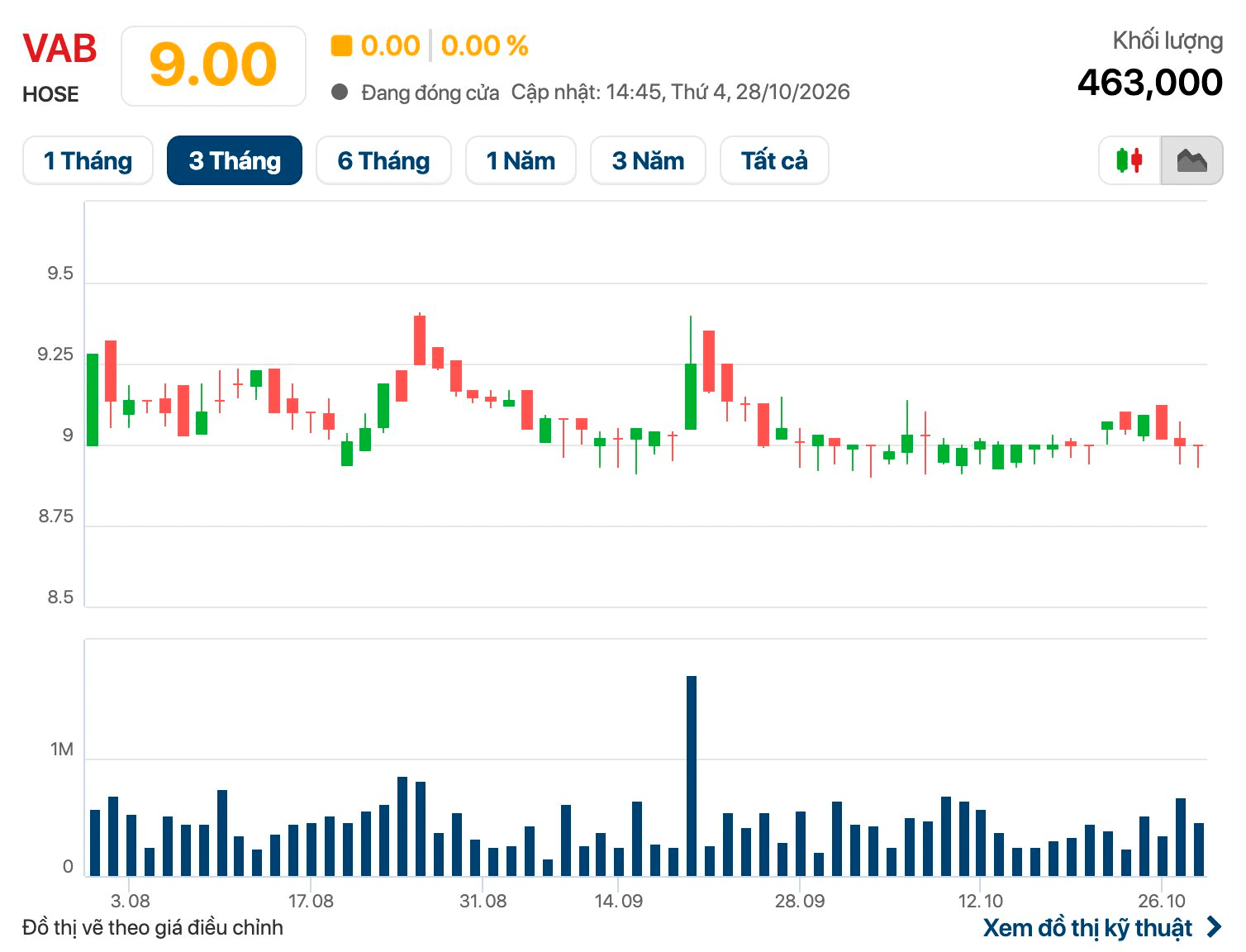This screenshot has width=1246, height=952.
Task: Click the 9.5 price axis label
Action: pos(60,274)
